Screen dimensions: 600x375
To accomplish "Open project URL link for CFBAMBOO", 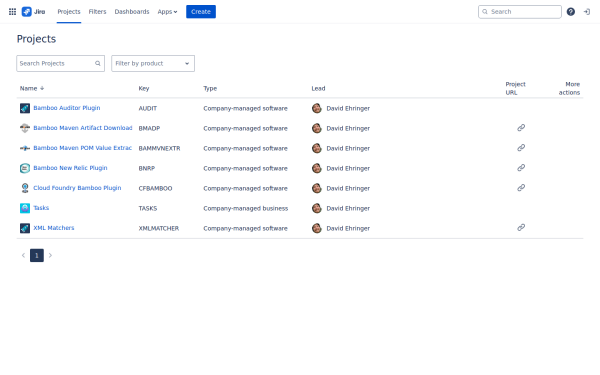I will [x=521, y=188].
